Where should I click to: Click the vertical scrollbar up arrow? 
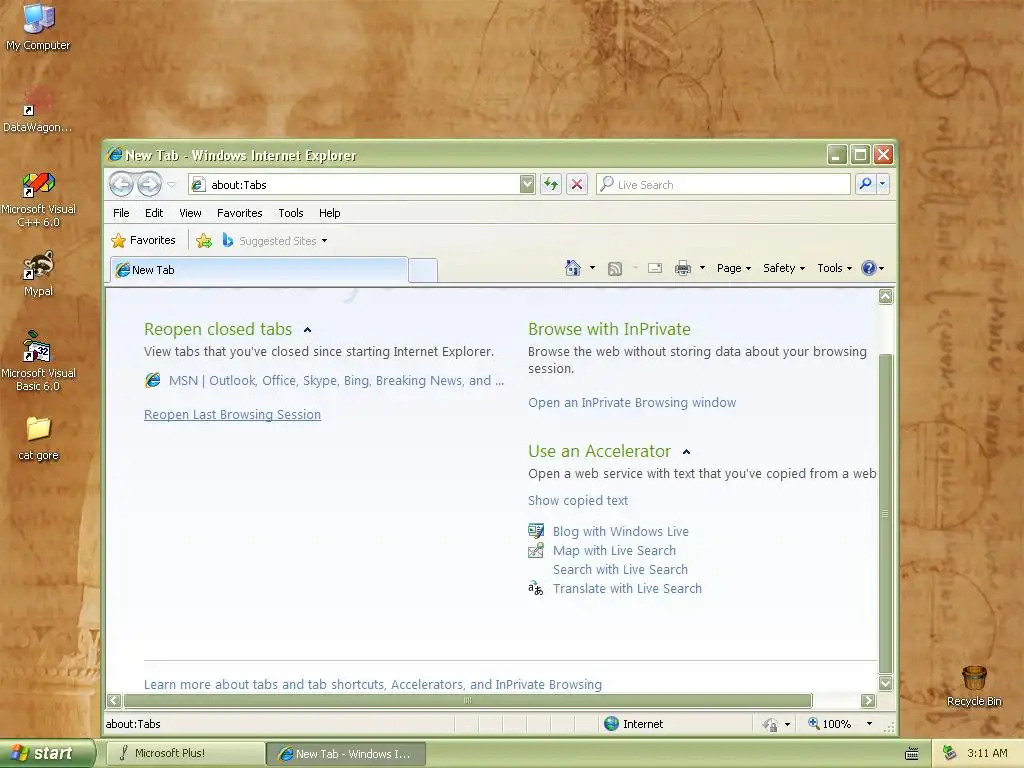click(886, 296)
